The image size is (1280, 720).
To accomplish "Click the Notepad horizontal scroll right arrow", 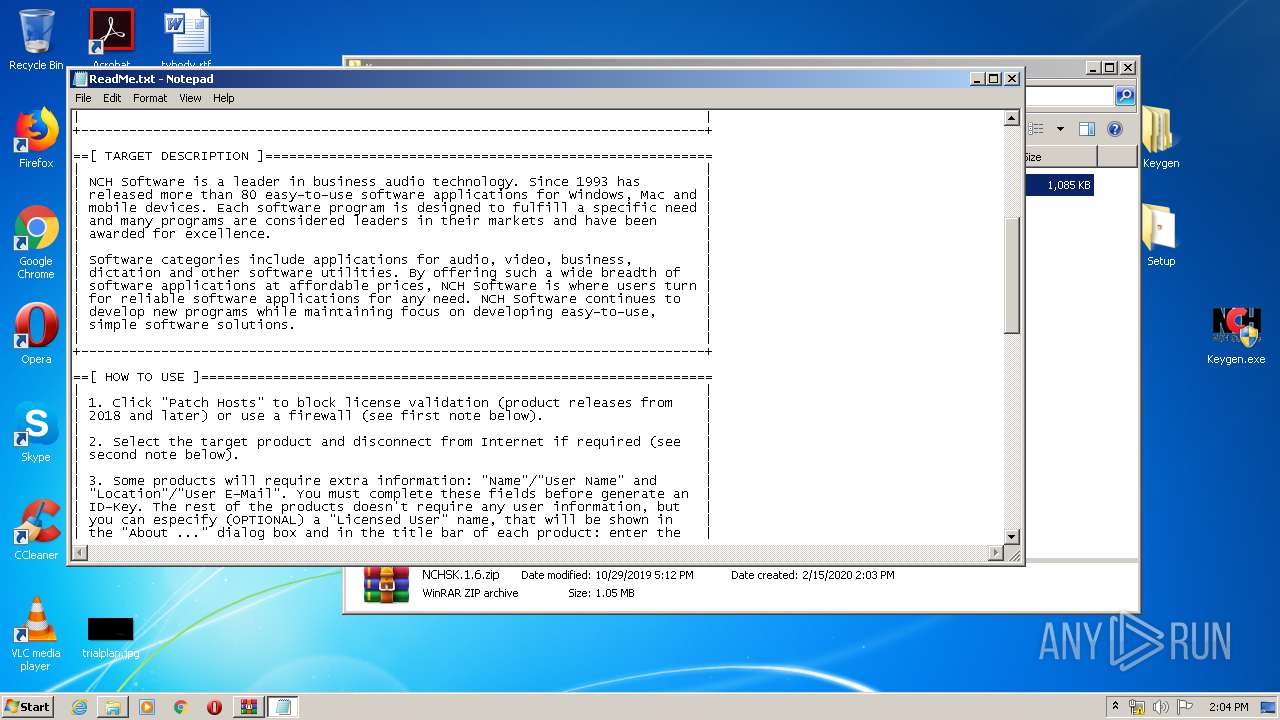I will [x=995, y=553].
